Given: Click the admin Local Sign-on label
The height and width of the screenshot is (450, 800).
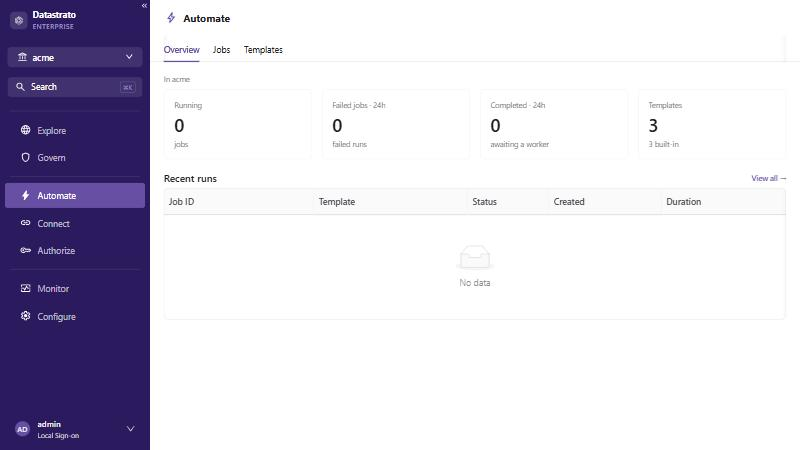Looking at the screenshot, I should click(x=58, y=430).
